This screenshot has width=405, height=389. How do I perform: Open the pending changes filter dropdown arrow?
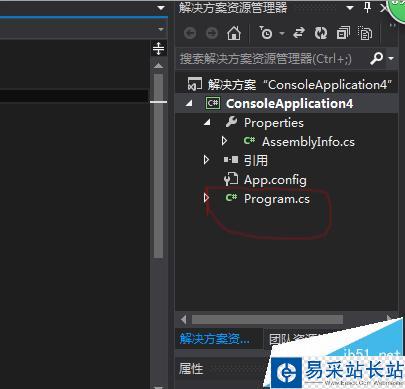point(282,33)
